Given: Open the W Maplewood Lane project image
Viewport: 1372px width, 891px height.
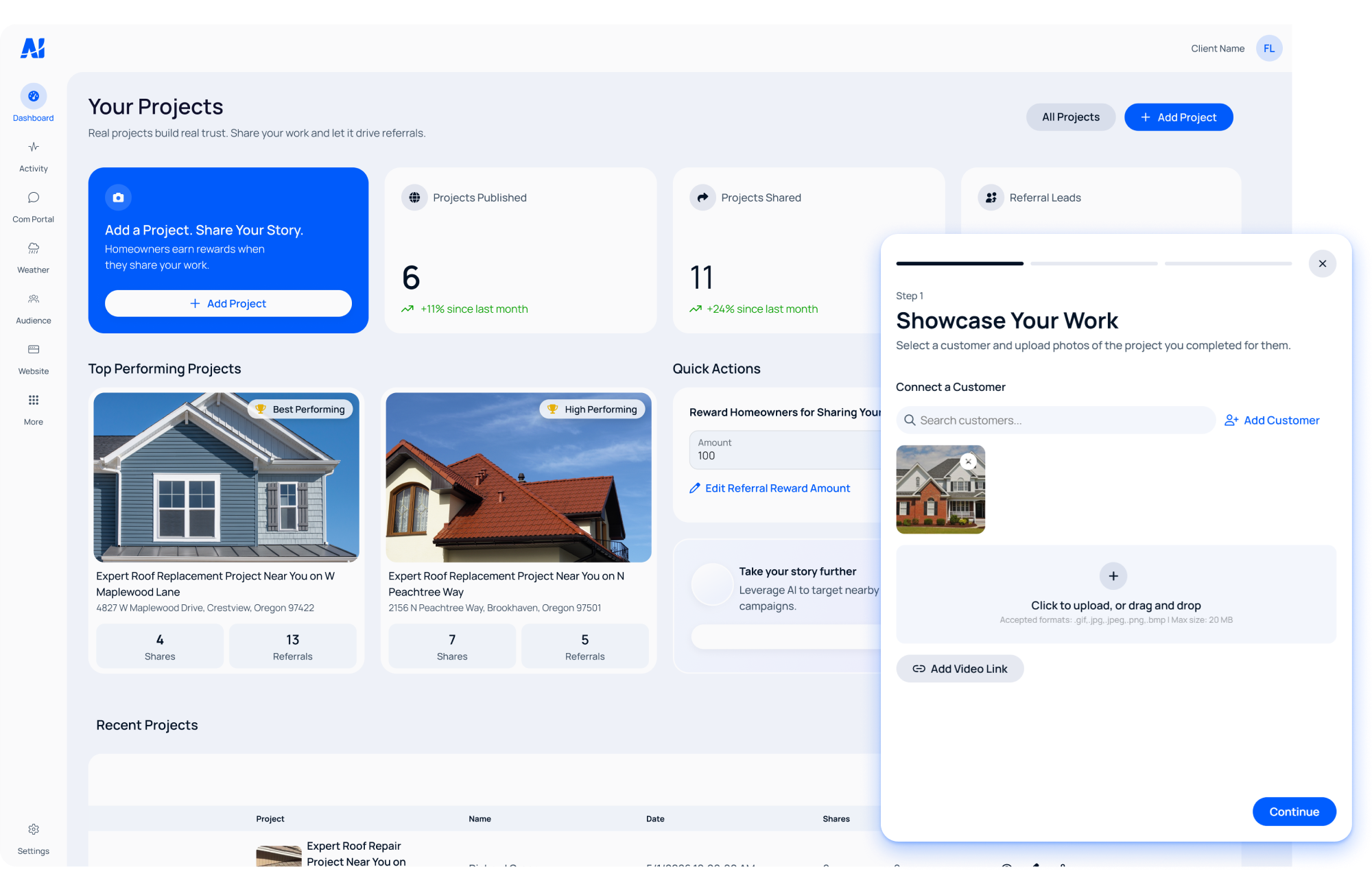Looking at the screenshot, I should [x=226, y=477].
